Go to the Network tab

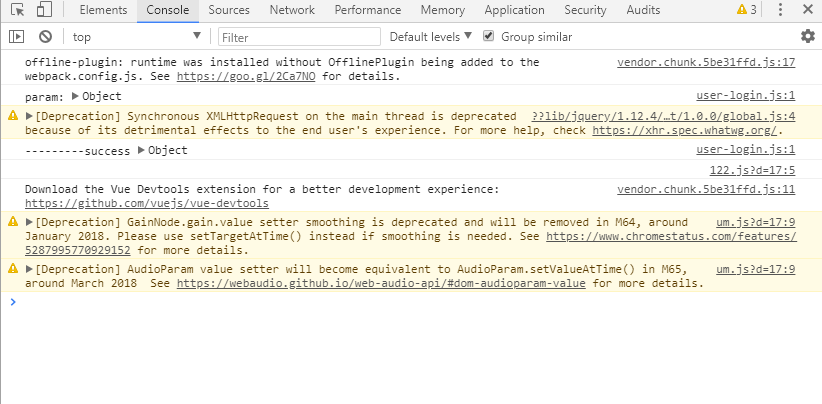coord(293,10)
